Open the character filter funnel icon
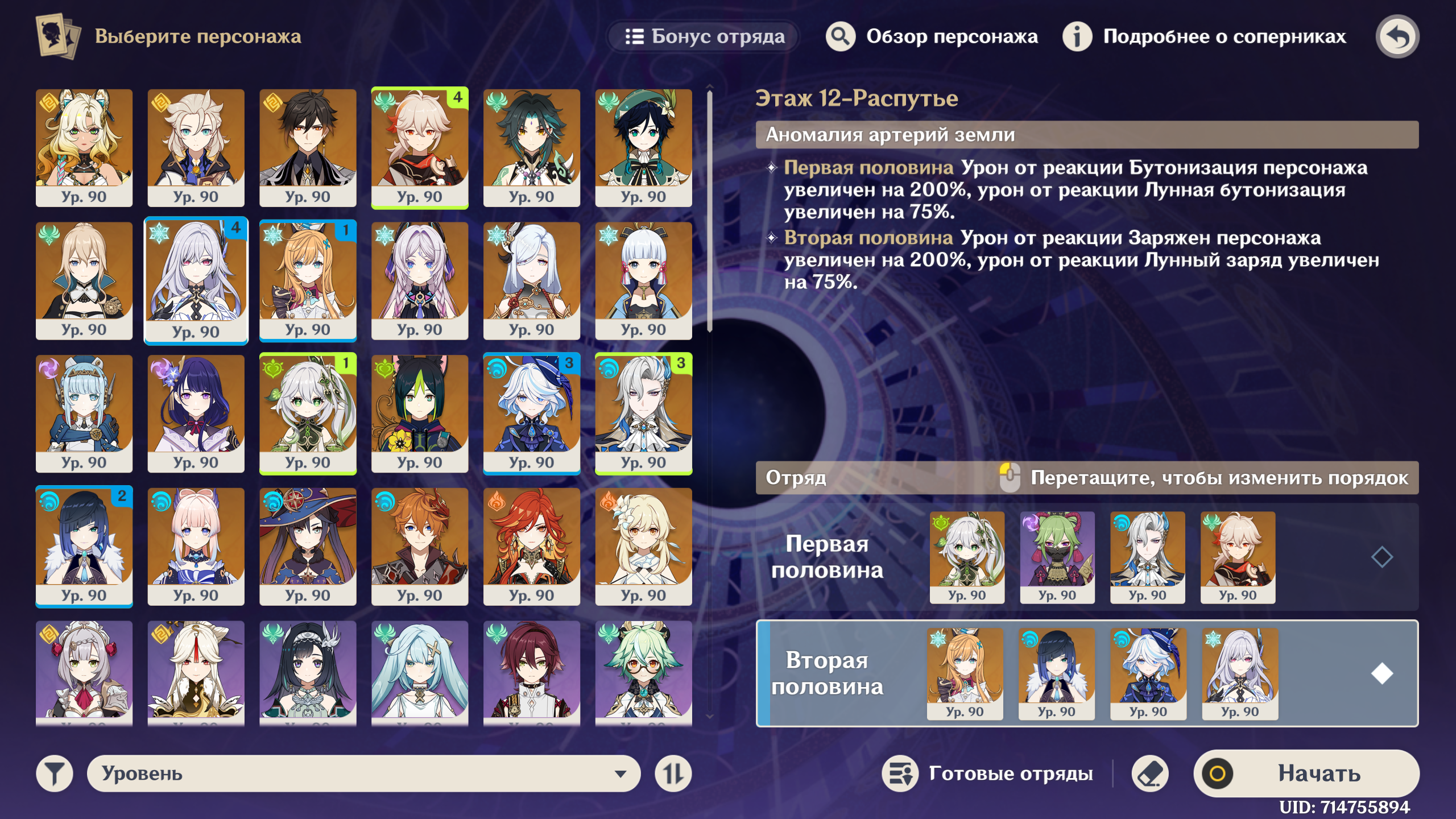 pyautogui.click(x=55, y=773)
